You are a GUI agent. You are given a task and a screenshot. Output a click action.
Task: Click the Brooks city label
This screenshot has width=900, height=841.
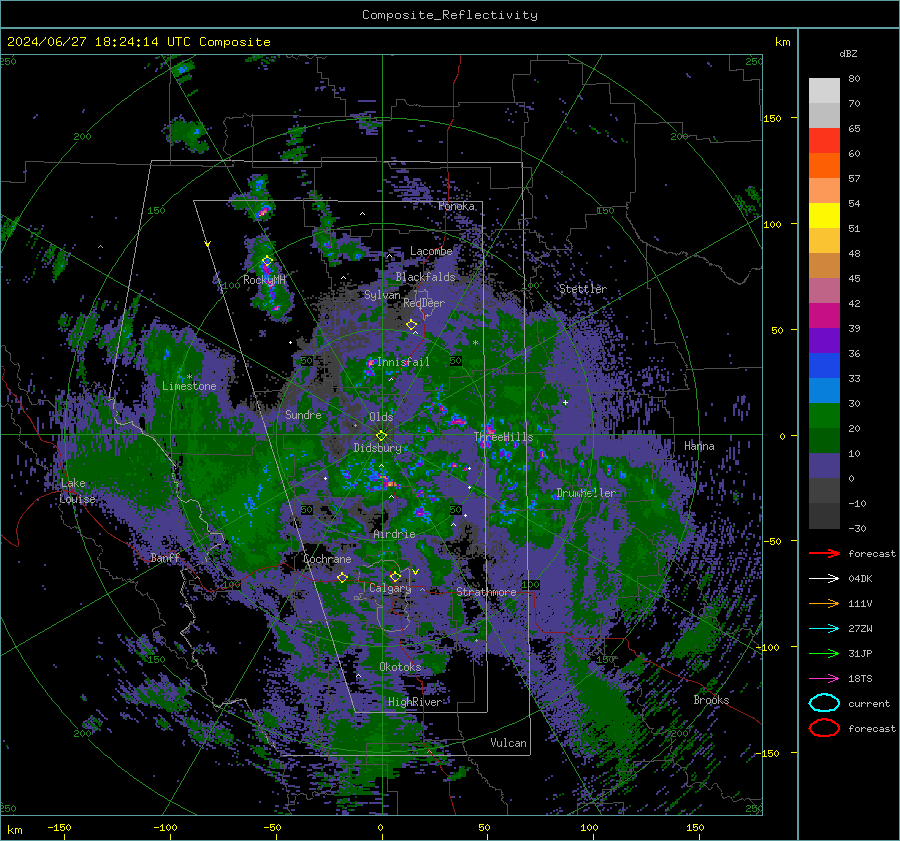[711, 700]
